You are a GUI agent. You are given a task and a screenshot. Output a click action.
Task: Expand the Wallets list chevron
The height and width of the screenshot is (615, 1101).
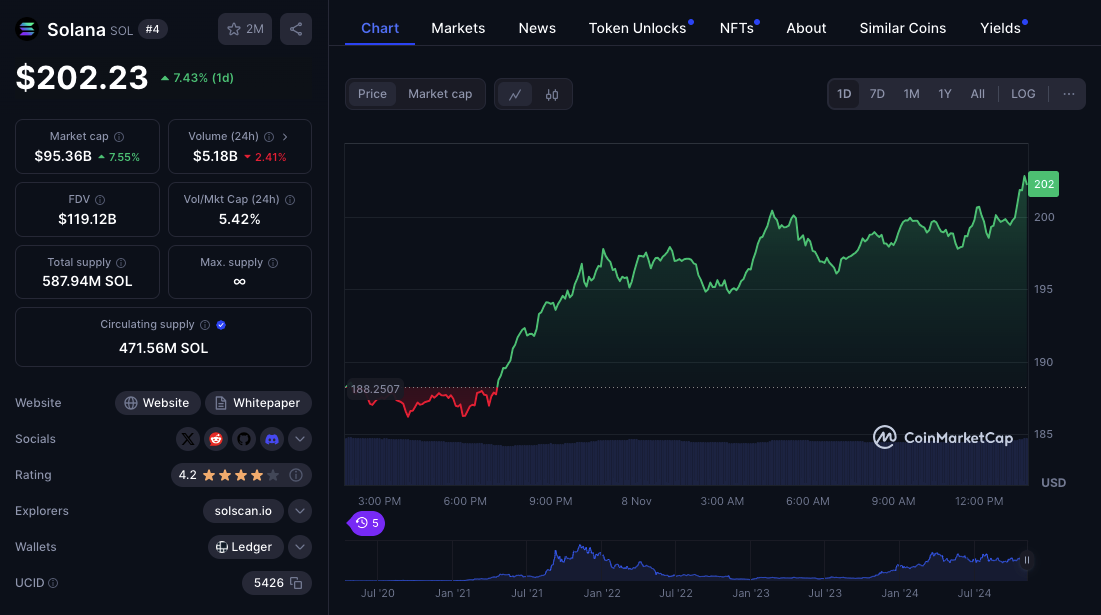point(300,547)
